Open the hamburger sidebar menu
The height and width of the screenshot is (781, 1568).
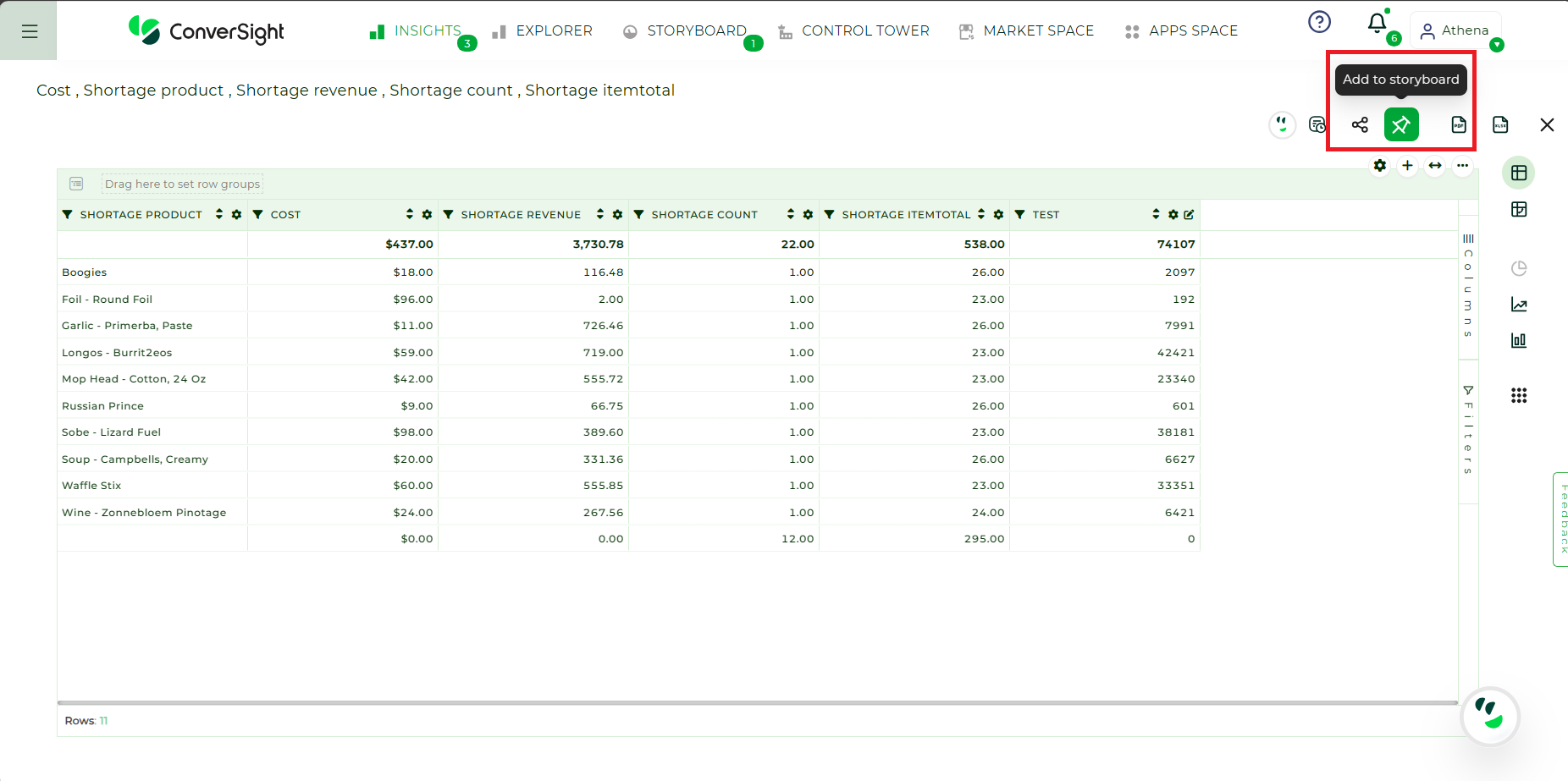pyautogui.click(x=29, y=31)
